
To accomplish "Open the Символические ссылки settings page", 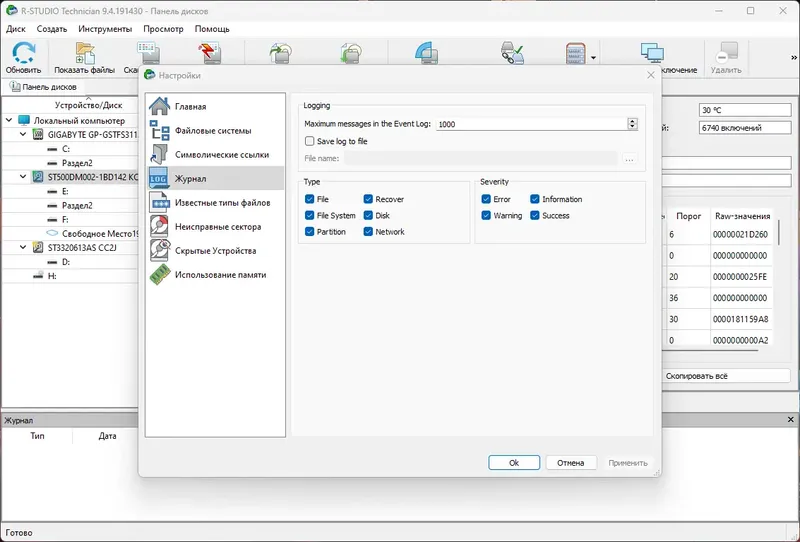I will click(215, 155).
